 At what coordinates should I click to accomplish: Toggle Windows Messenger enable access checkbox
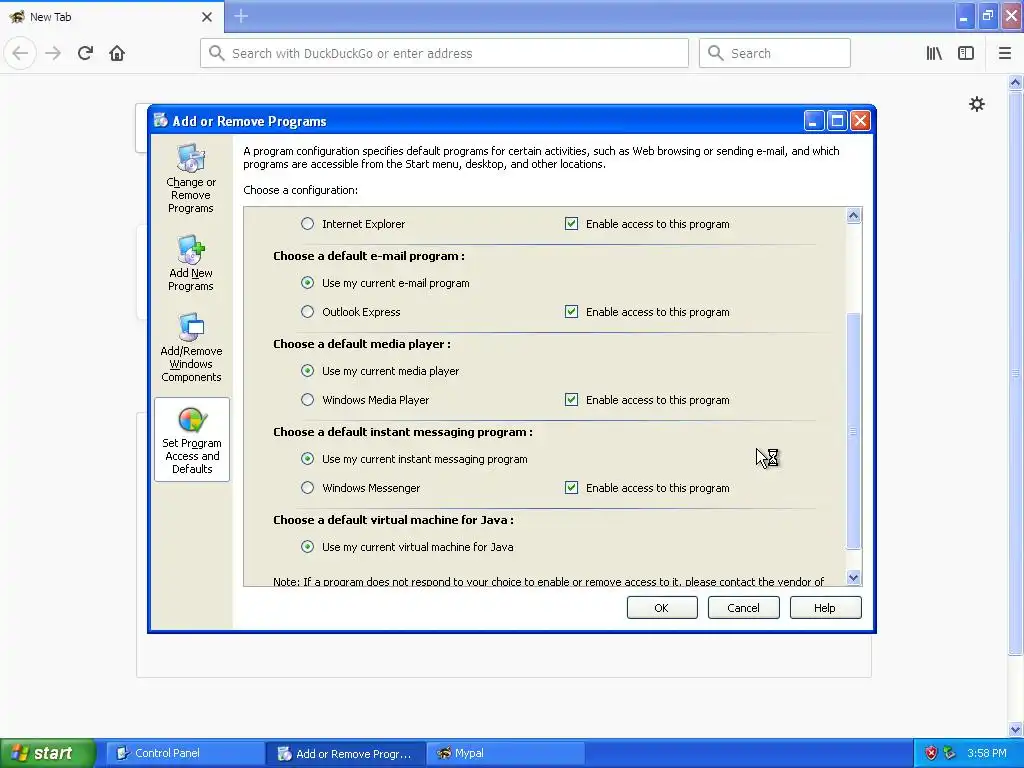click(571, 488)
